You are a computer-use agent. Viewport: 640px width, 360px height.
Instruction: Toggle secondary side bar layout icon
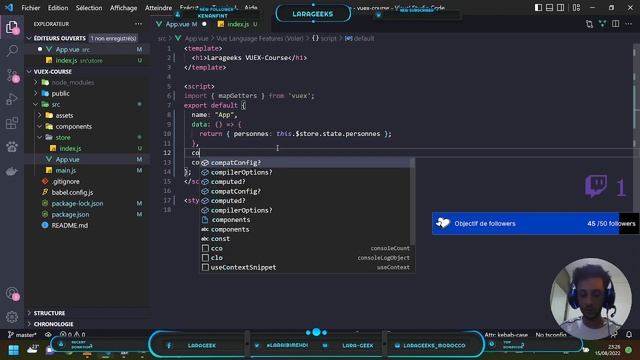pyautogui.click(x=561, y=7)
